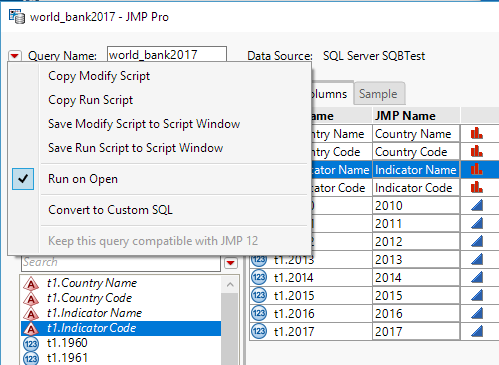Select t1.Country Code in the column list
The height and width of the screenshot is (365, 499).
121,298
